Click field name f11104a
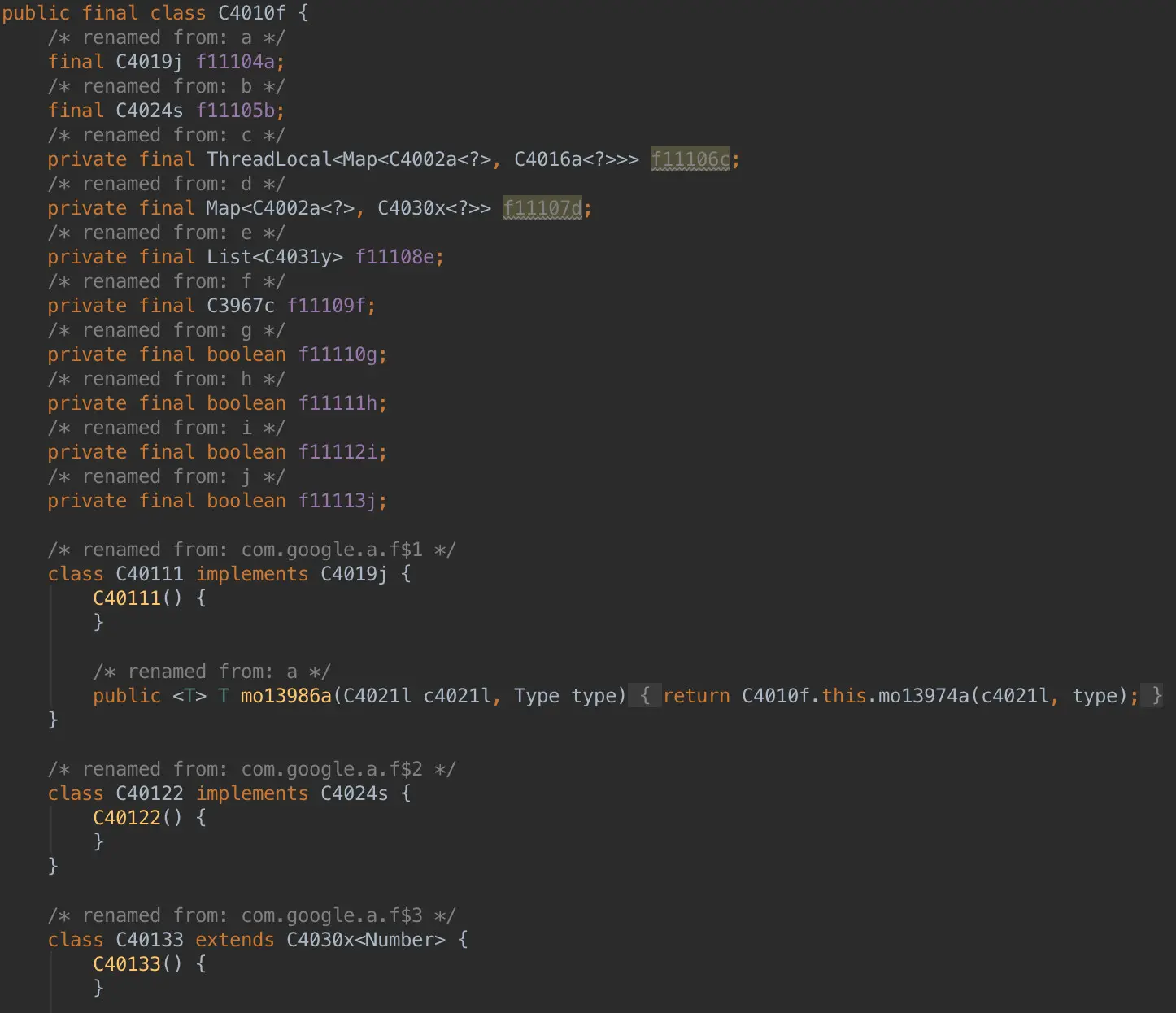Screen dimensions: 1176x1013 (x=235, y=62)
